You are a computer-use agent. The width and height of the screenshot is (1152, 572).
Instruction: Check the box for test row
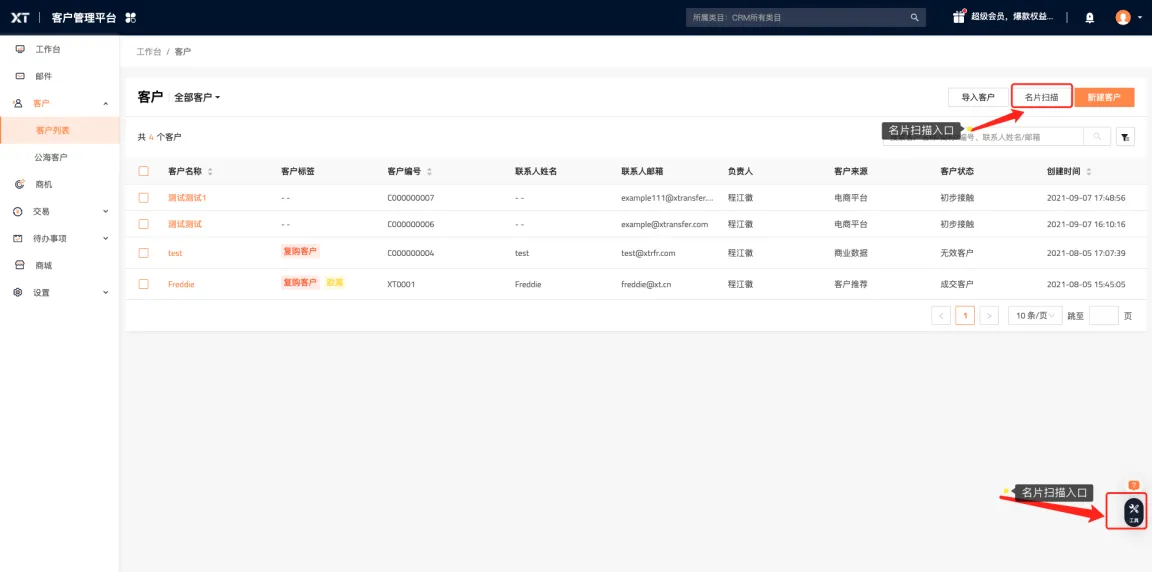point(144,253)
